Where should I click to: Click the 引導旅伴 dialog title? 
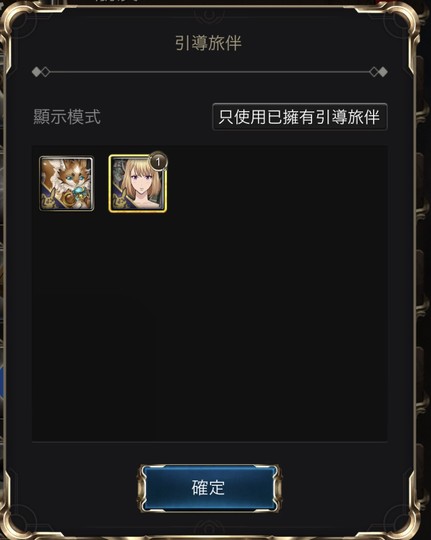tap(208, 43)
